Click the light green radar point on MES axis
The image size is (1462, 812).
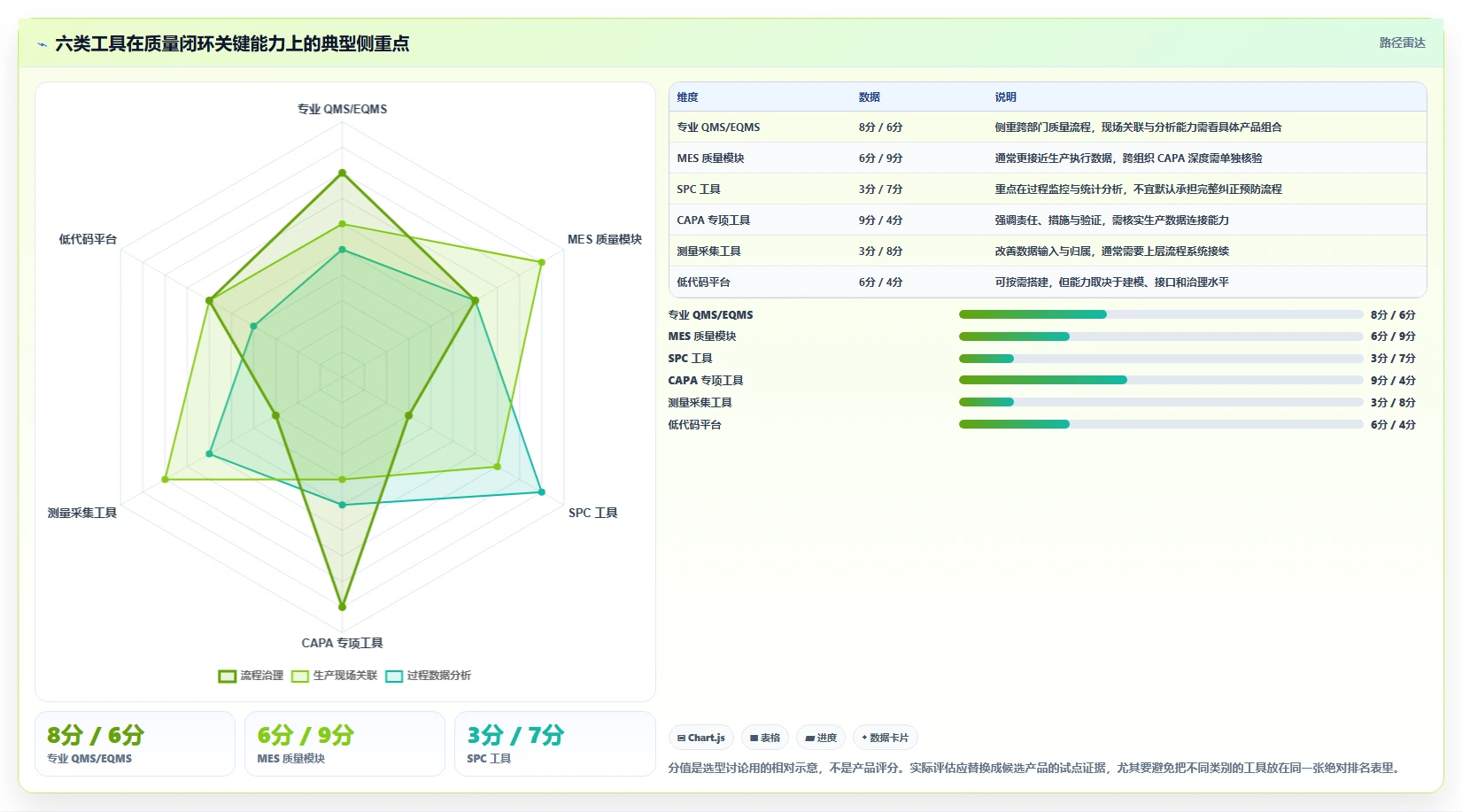tap(542, 261)
